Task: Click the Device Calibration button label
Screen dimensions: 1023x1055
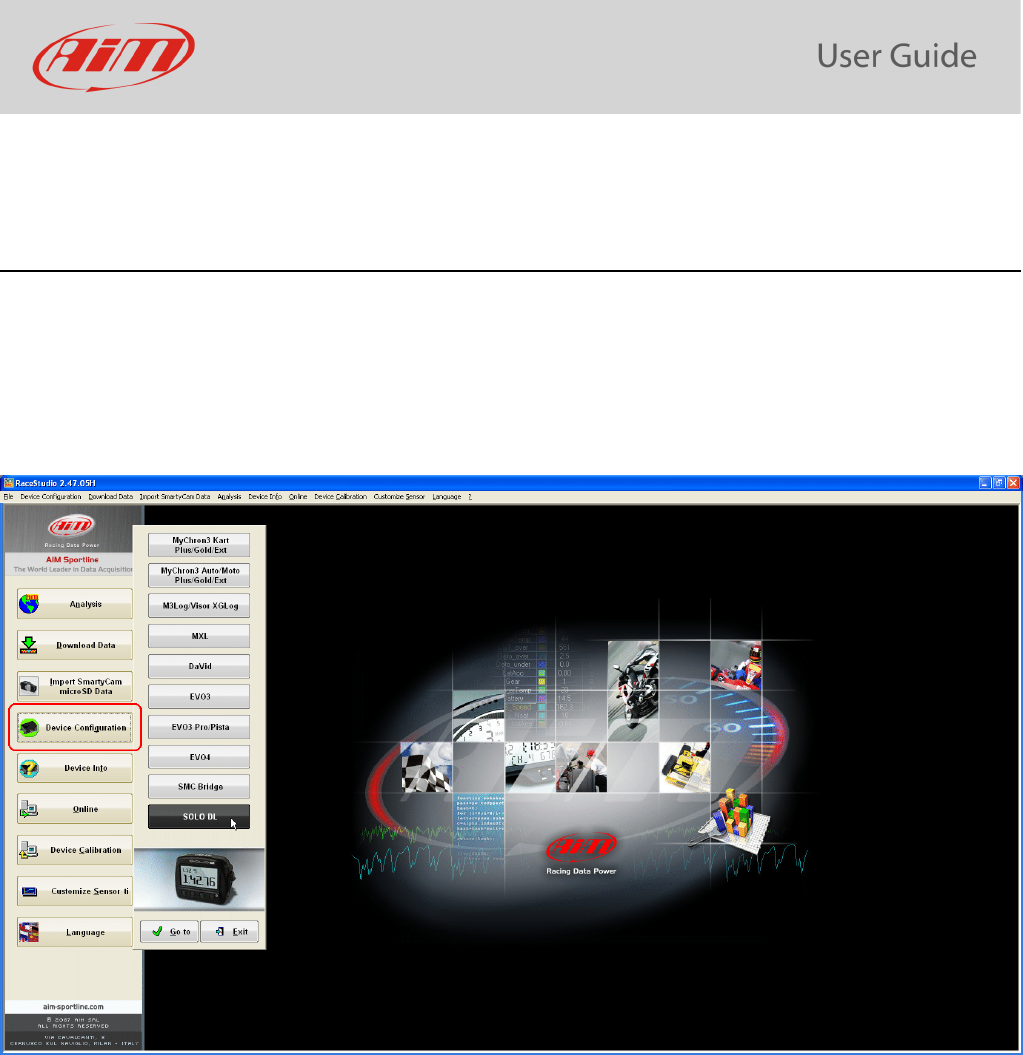Action: (85, 850)
